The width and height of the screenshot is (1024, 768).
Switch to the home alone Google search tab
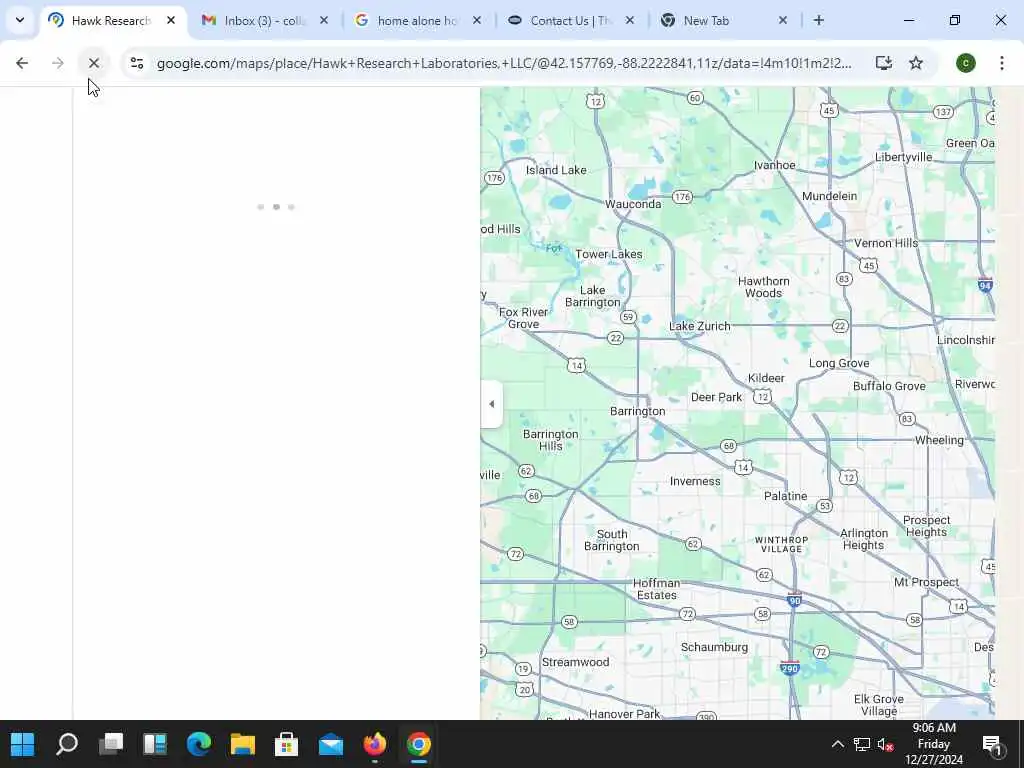[417, 21]
